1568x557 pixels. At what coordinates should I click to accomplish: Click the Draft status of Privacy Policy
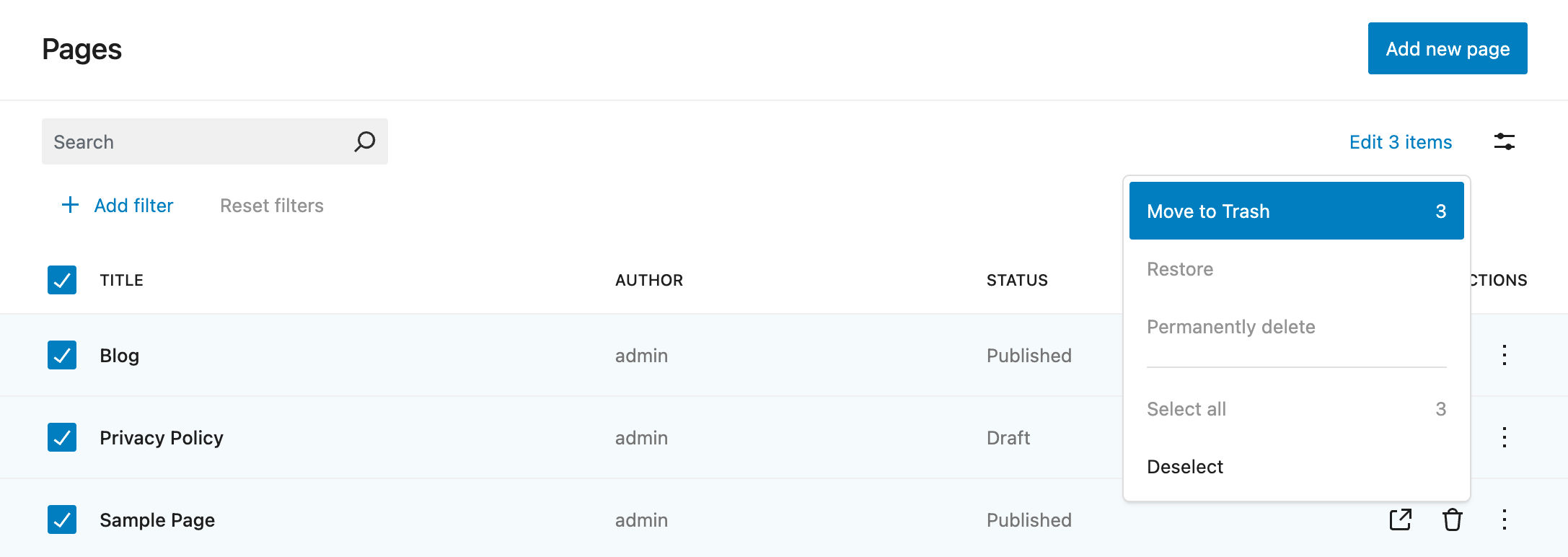pyautogui.click(x=1008, y=438)
